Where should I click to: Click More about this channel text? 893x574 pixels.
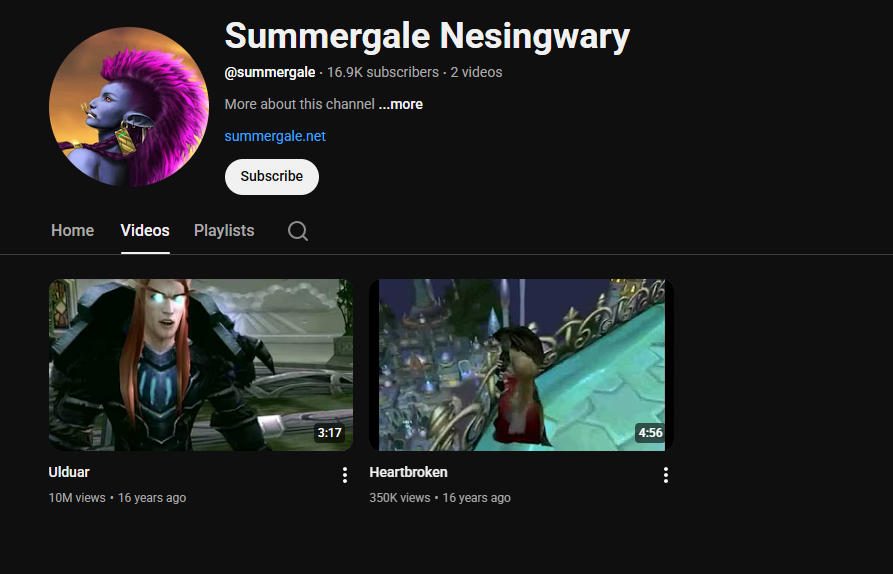[x=300, y=104]
